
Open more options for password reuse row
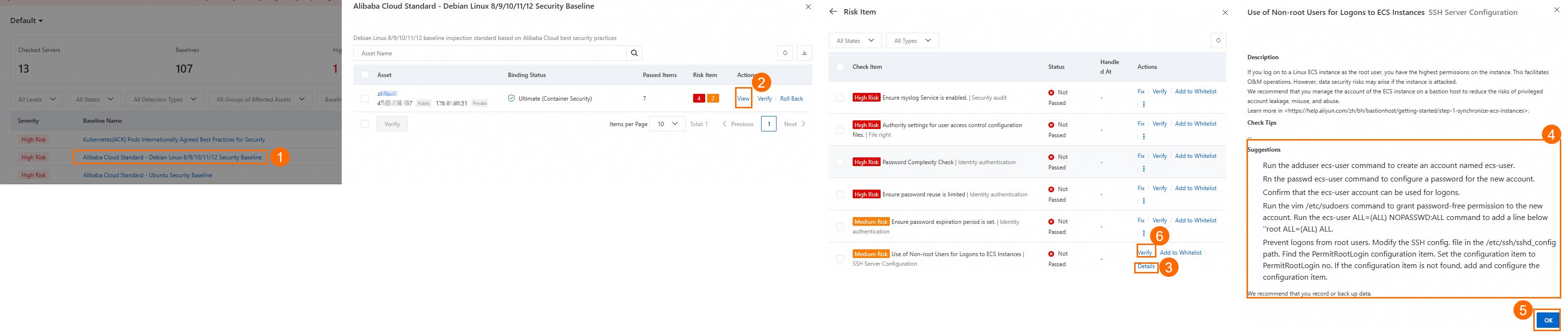click(1144, 201)
